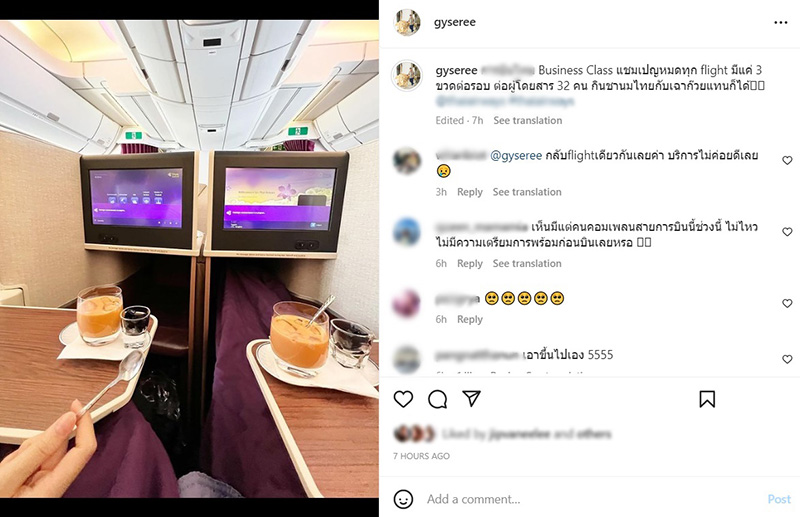
Task: Click the Post button
Action: click(x=779, y=499)
